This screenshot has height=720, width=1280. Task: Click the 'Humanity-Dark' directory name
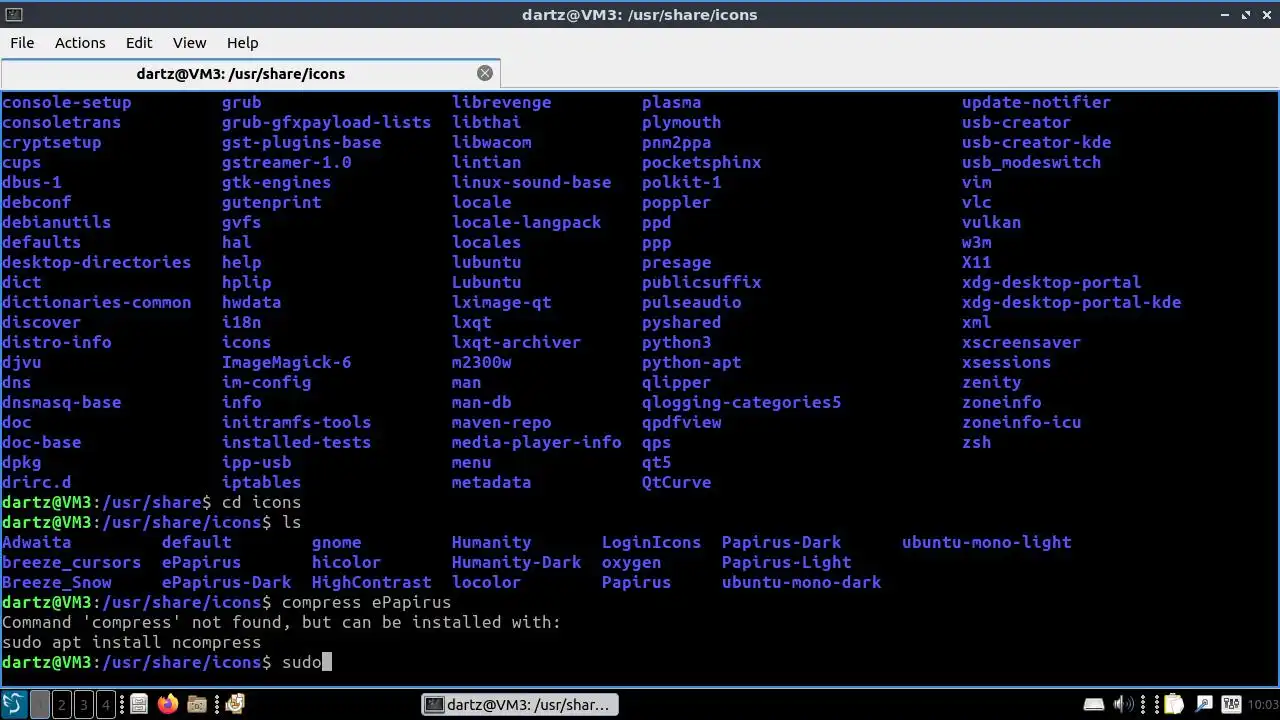(x=517, y=562)
